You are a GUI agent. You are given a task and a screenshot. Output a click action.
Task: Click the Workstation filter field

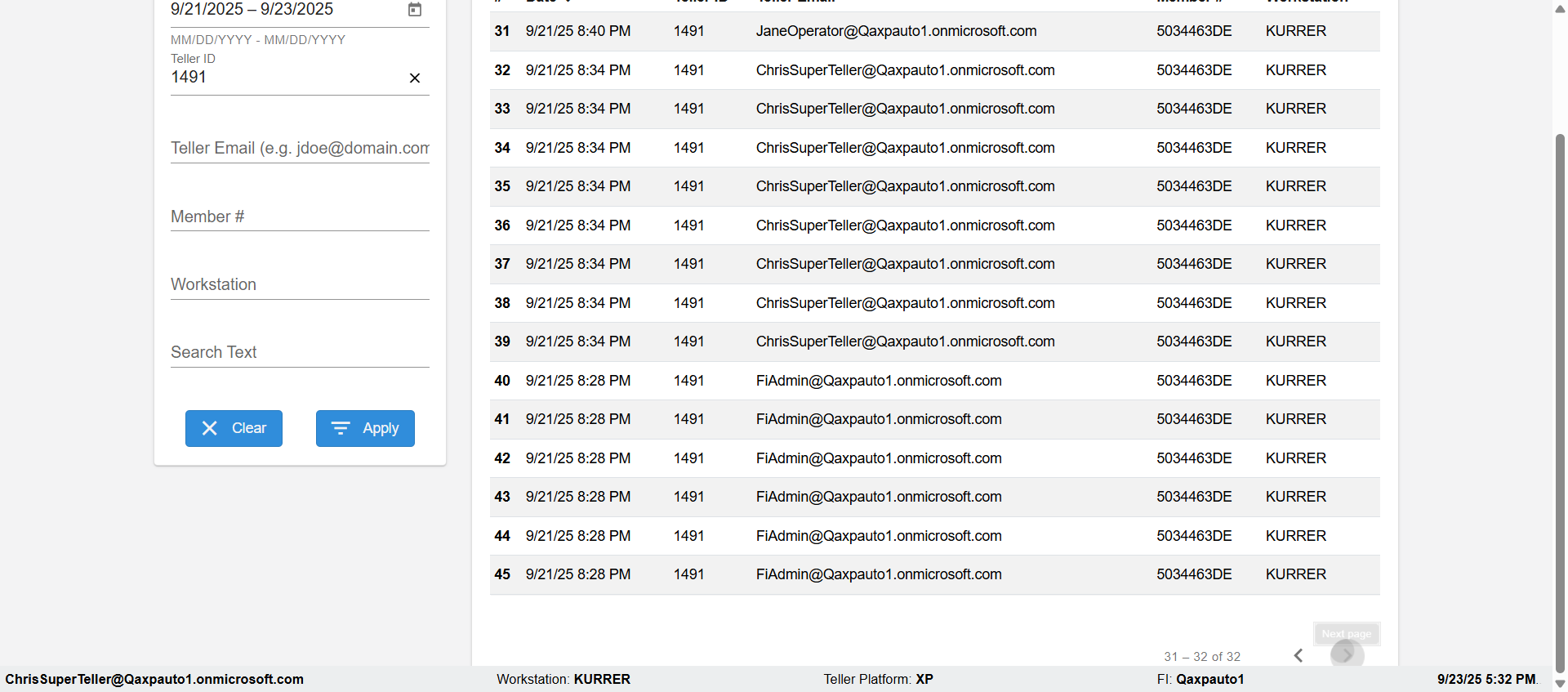click(x=299, y=284)
